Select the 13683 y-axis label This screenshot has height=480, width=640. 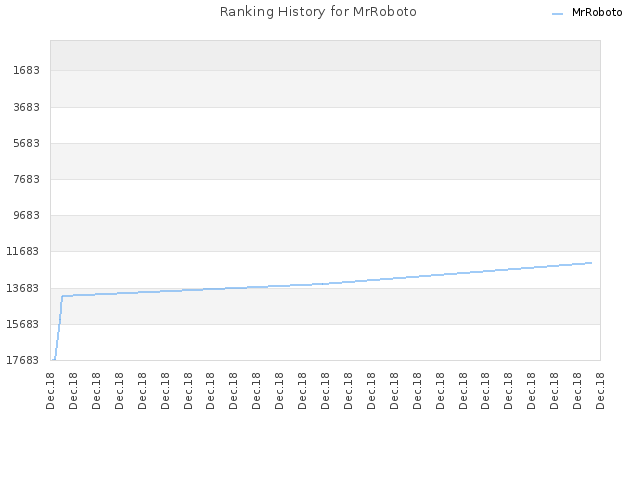pyautogui.click(x=23, y=288)
